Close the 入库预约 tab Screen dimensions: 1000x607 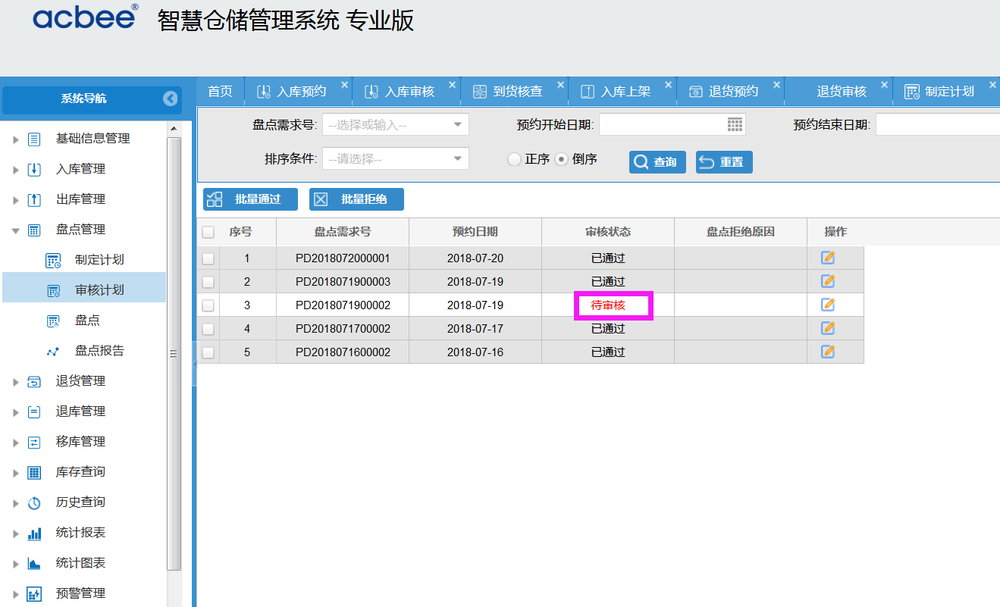pyautogui.click(x=344, y=85)
